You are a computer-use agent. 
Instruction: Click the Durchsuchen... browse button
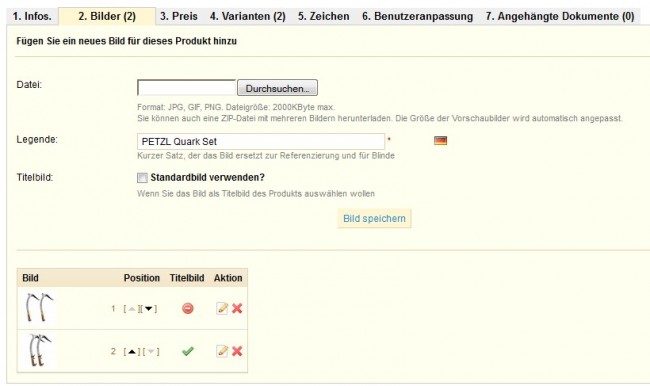(x=277, y=88)
